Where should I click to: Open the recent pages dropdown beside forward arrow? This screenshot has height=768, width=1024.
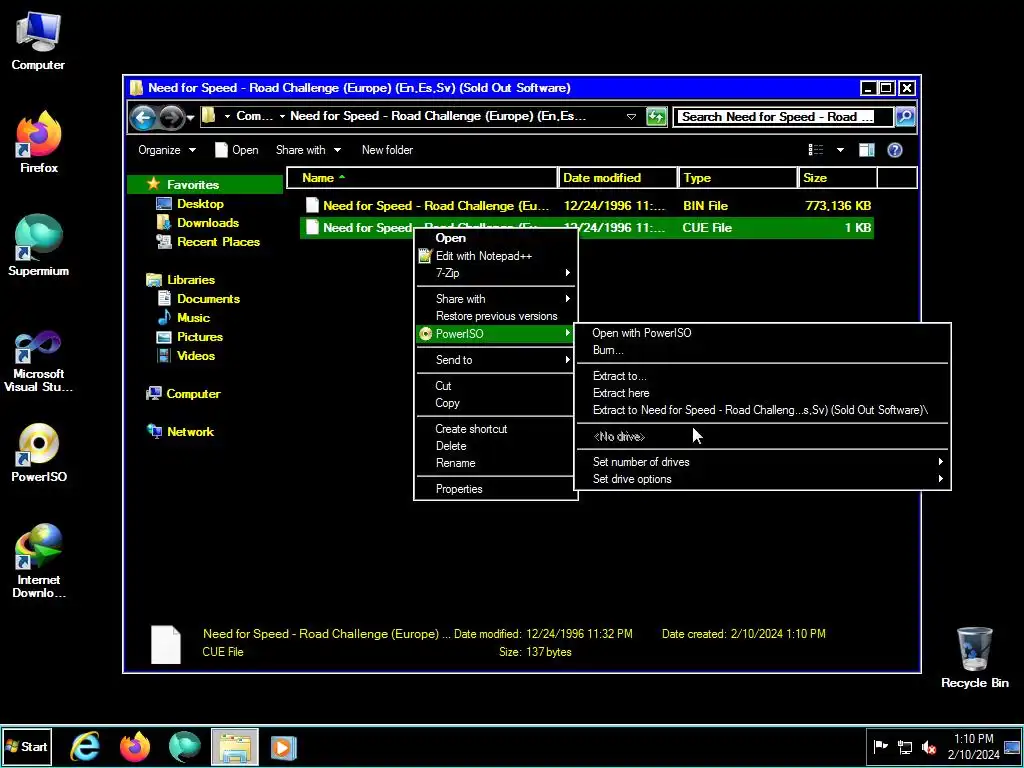coord(190,118)
